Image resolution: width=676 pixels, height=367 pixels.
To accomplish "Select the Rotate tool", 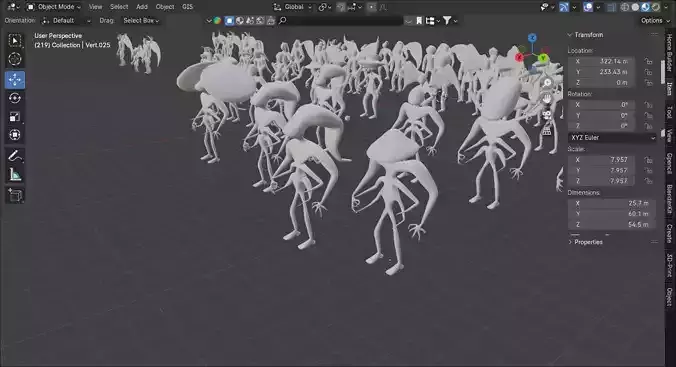I will [x=15, y=98].
